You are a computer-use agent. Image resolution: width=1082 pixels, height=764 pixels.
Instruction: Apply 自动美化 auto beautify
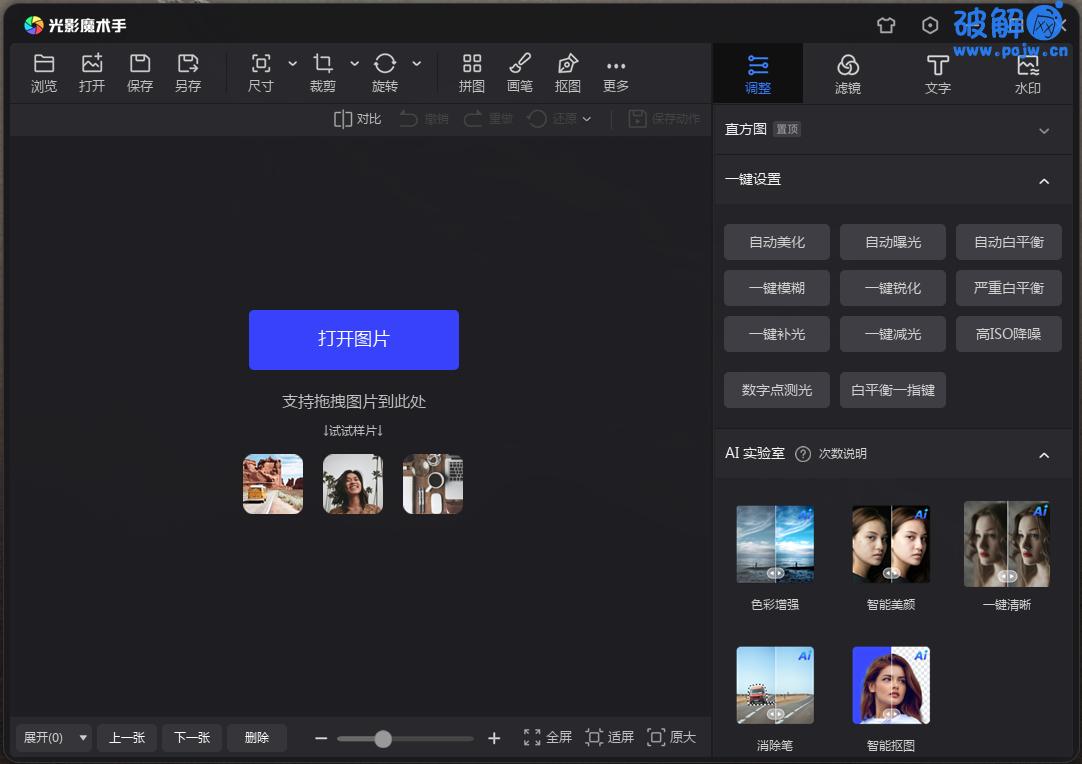tap(776, 241)
